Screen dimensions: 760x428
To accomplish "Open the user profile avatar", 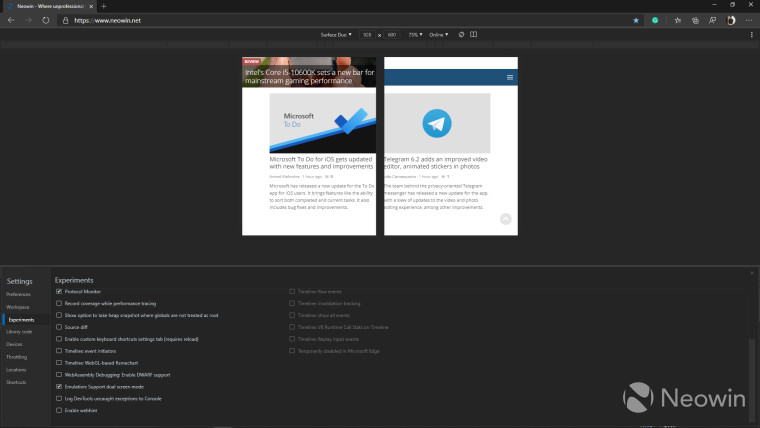I will pos(731,20).
